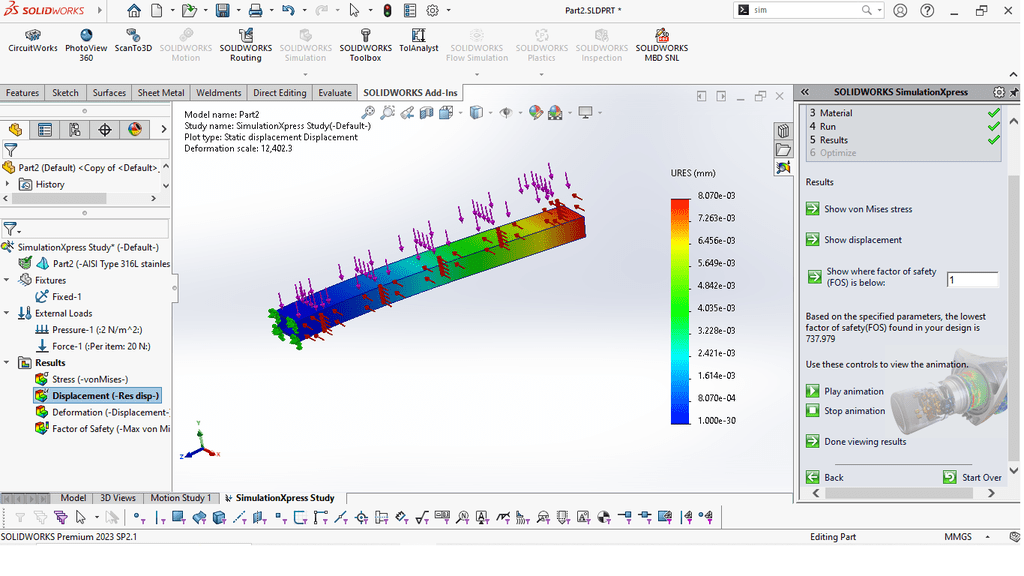
Task: Open the Motion Study 1 tab
Action: 180,498
